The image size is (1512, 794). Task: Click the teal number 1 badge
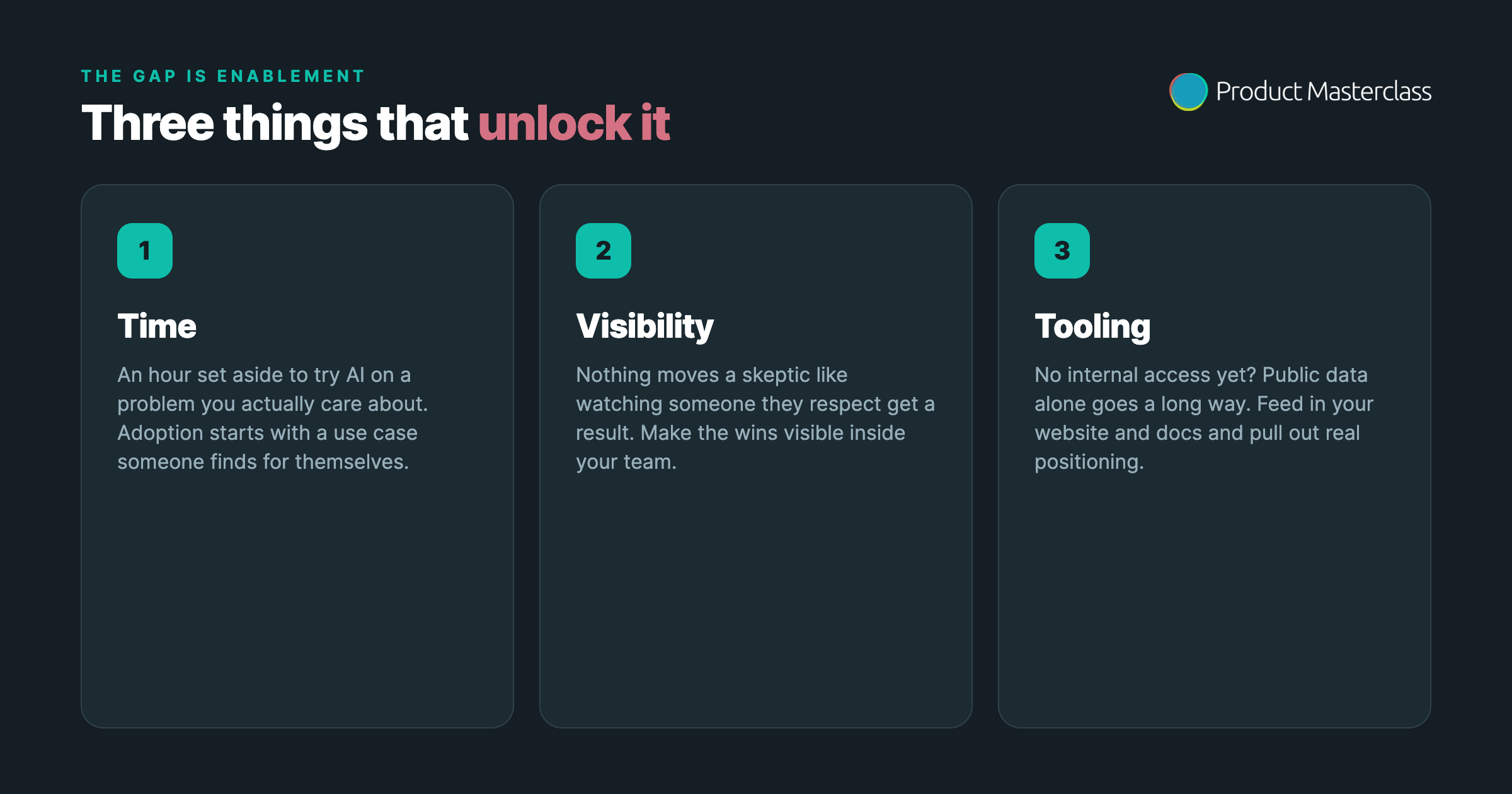(x=145, y=251)
